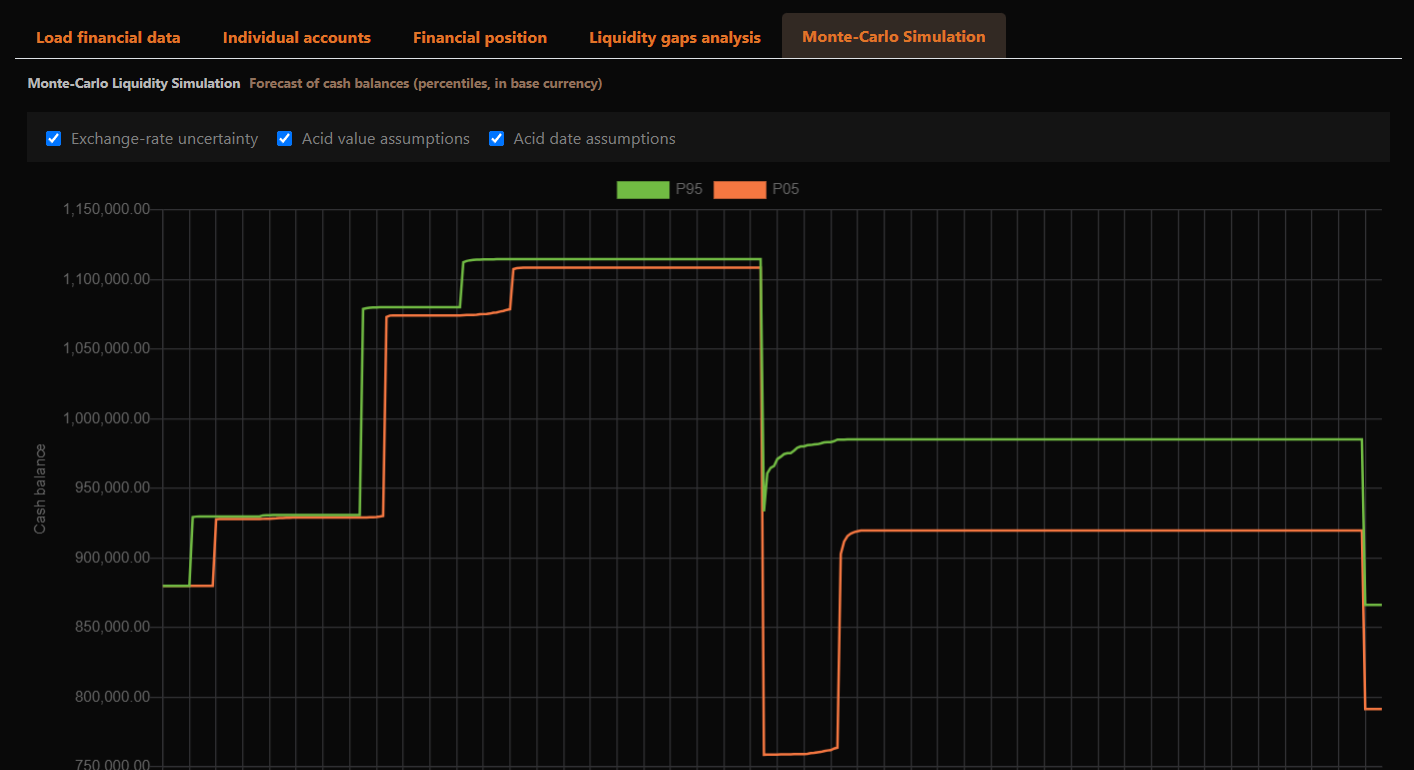Open the Liquidity gaps analysis tab
The image size is (1414, 770).
674,37
